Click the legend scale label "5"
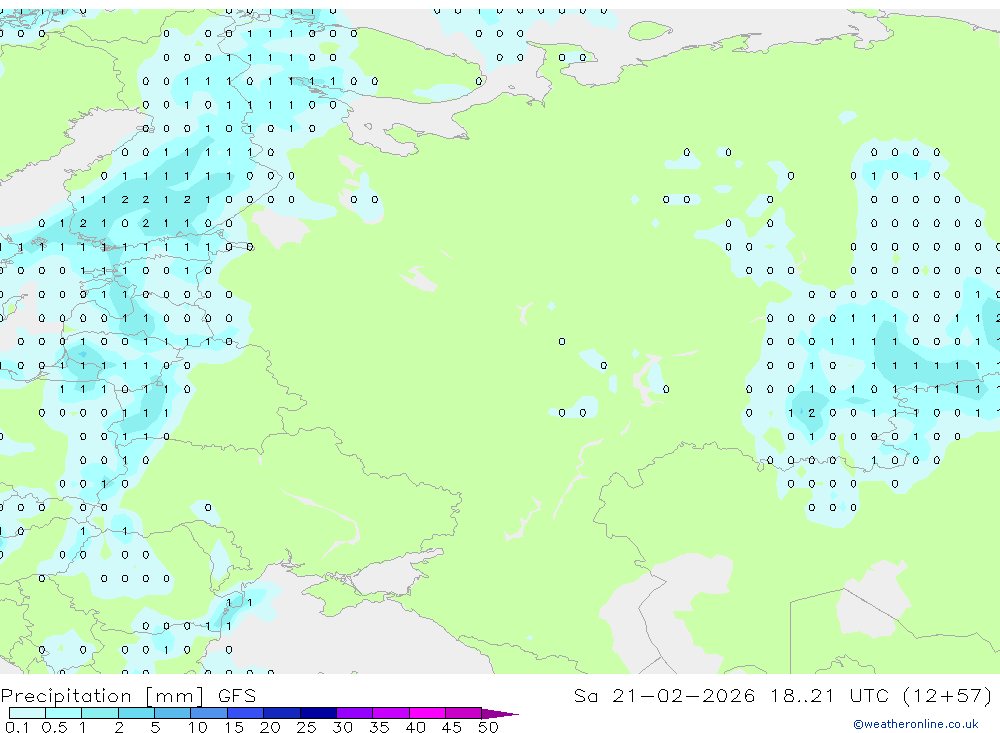The width and height of the screenshot is (1000, 733). 155,727
